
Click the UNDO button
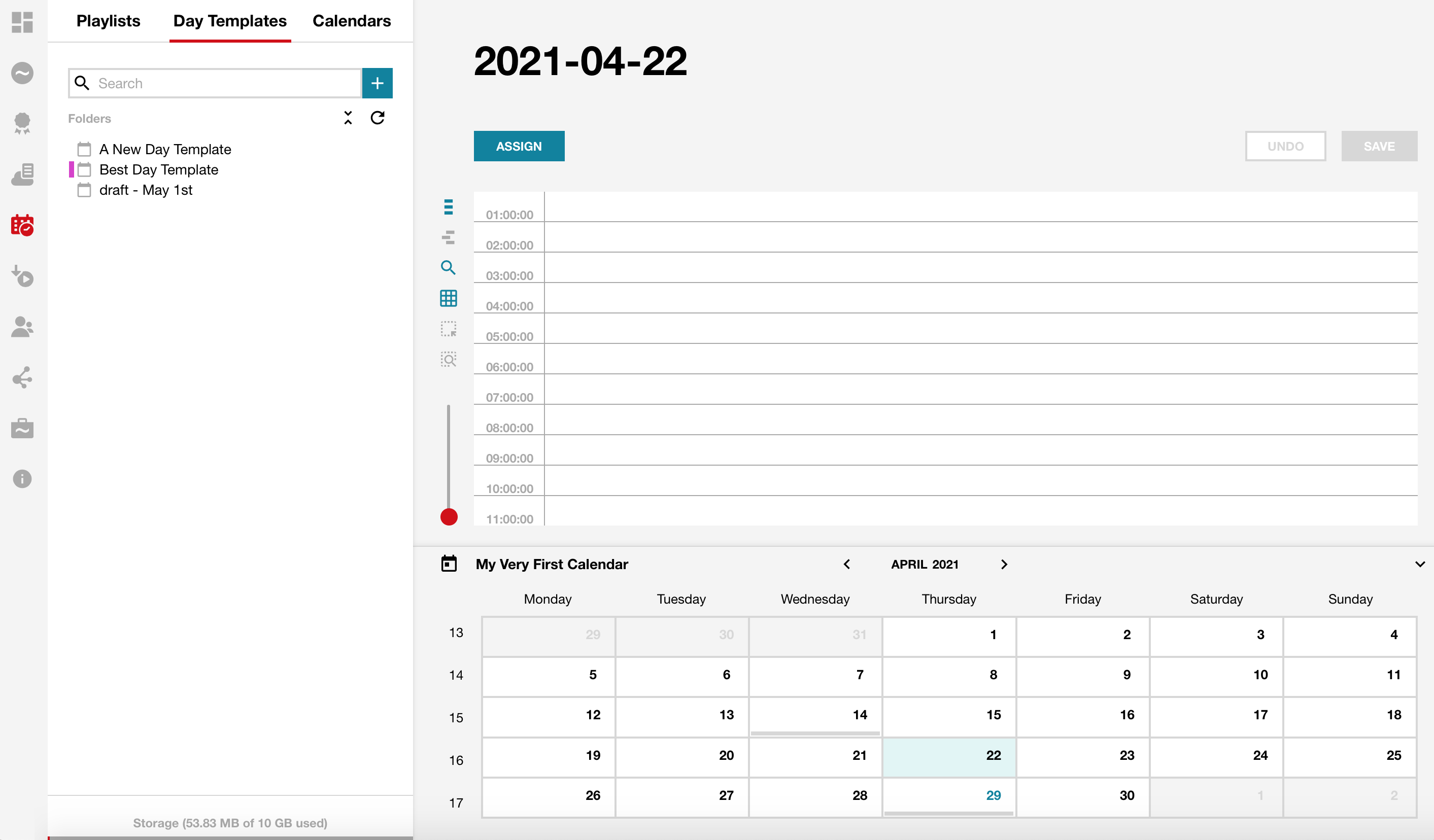point(1285,146)
